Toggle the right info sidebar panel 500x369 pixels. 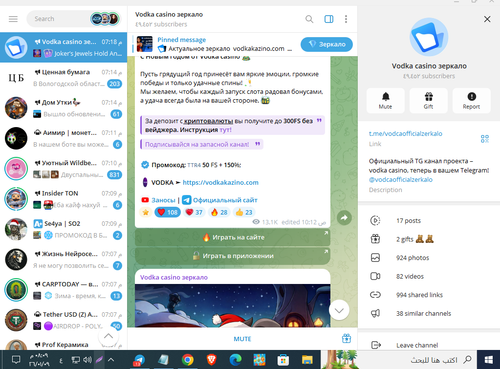[329, 19]
